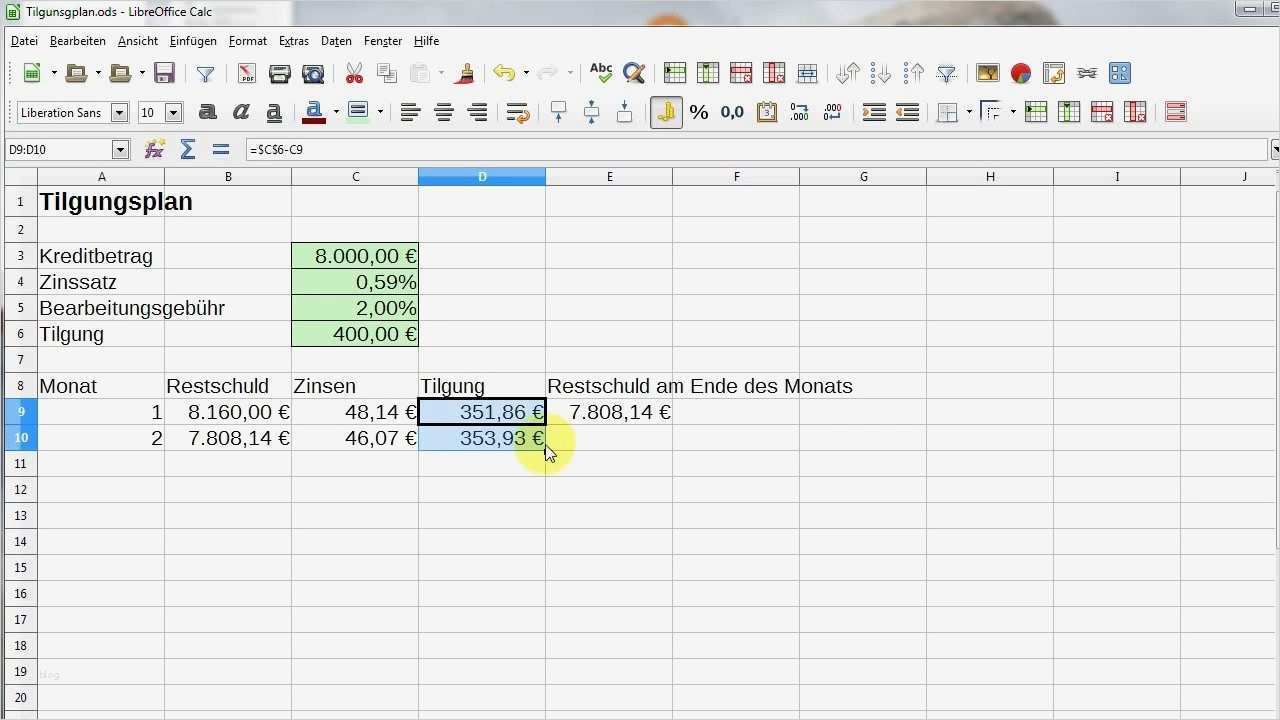Select the cell with 8.000,00 €
The height and width of the screenshot is (720, 1280).
(355, 256)
